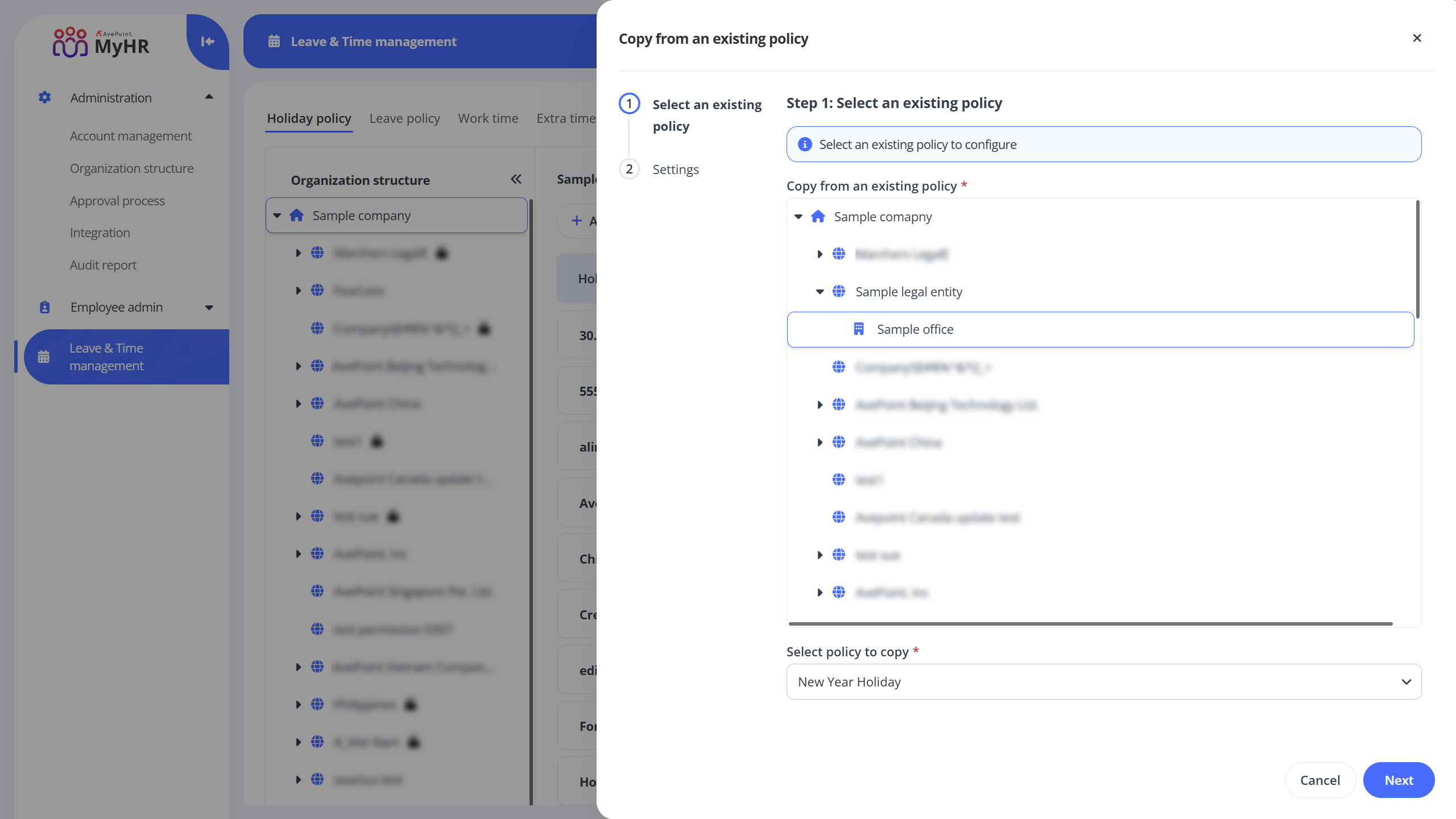Click the Administration gear icon
The width and height of the screenshot is (1456, 819).
[44, 97]
